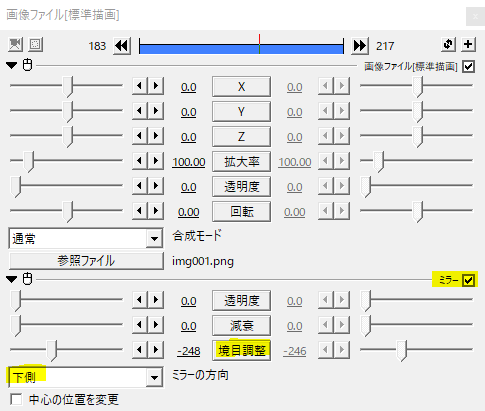The height and width of the screenshot is (411, 485).
Task: Click the red marker on blue frame bar
Action: [259, 44]
